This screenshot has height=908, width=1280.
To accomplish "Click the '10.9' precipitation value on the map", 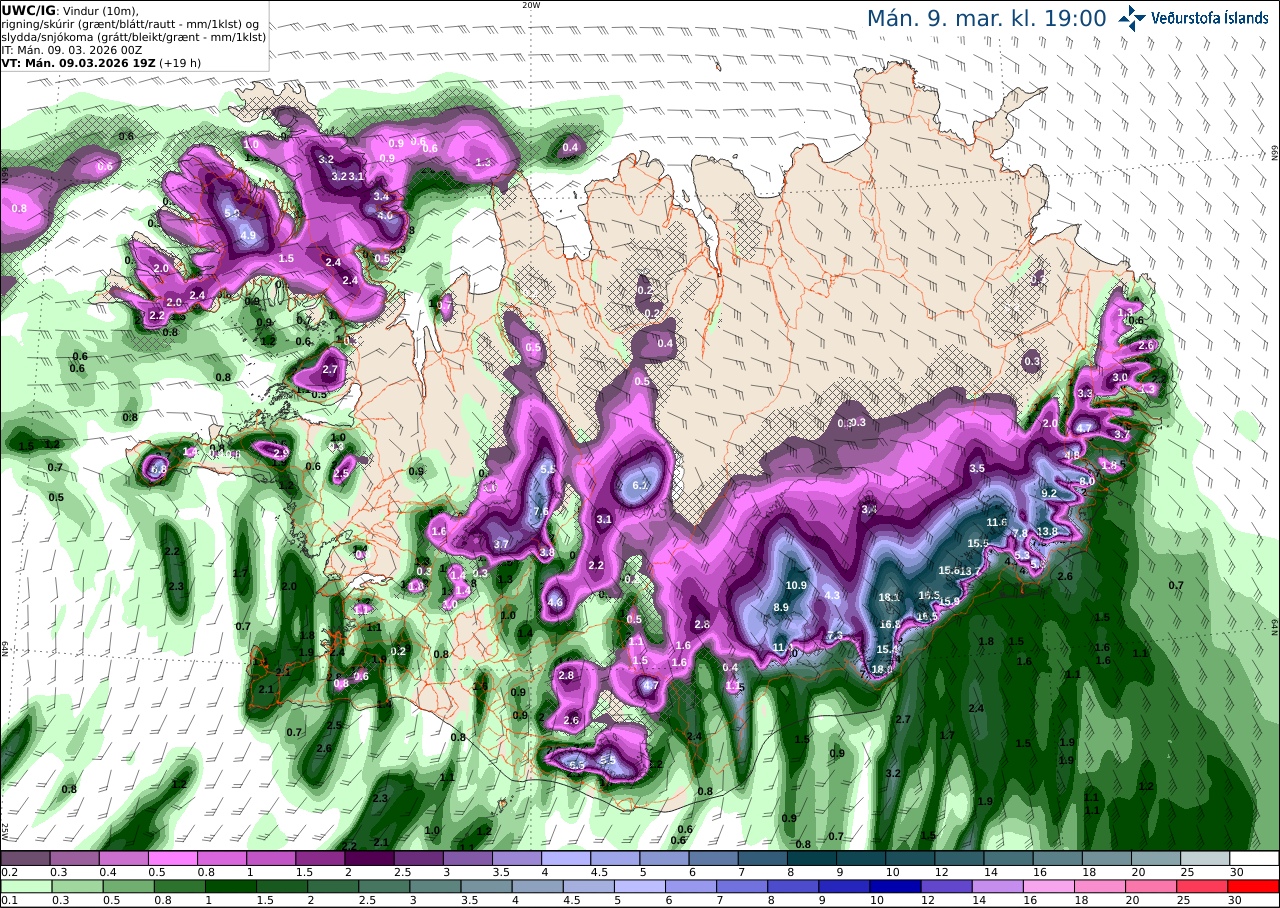I will click(796, 585).
